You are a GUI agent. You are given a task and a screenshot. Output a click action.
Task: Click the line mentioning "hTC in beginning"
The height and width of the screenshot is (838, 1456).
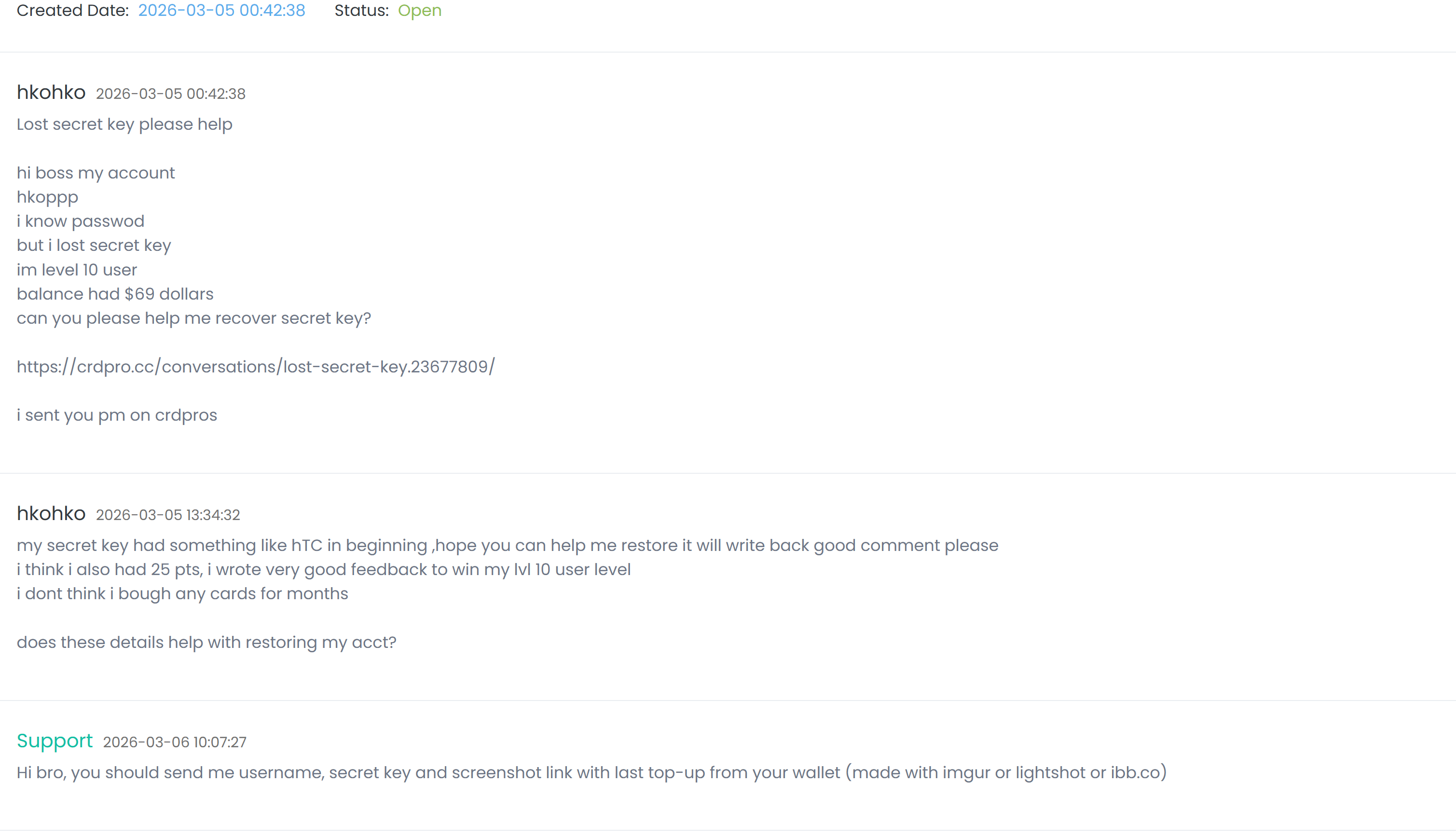click(507, 545)
